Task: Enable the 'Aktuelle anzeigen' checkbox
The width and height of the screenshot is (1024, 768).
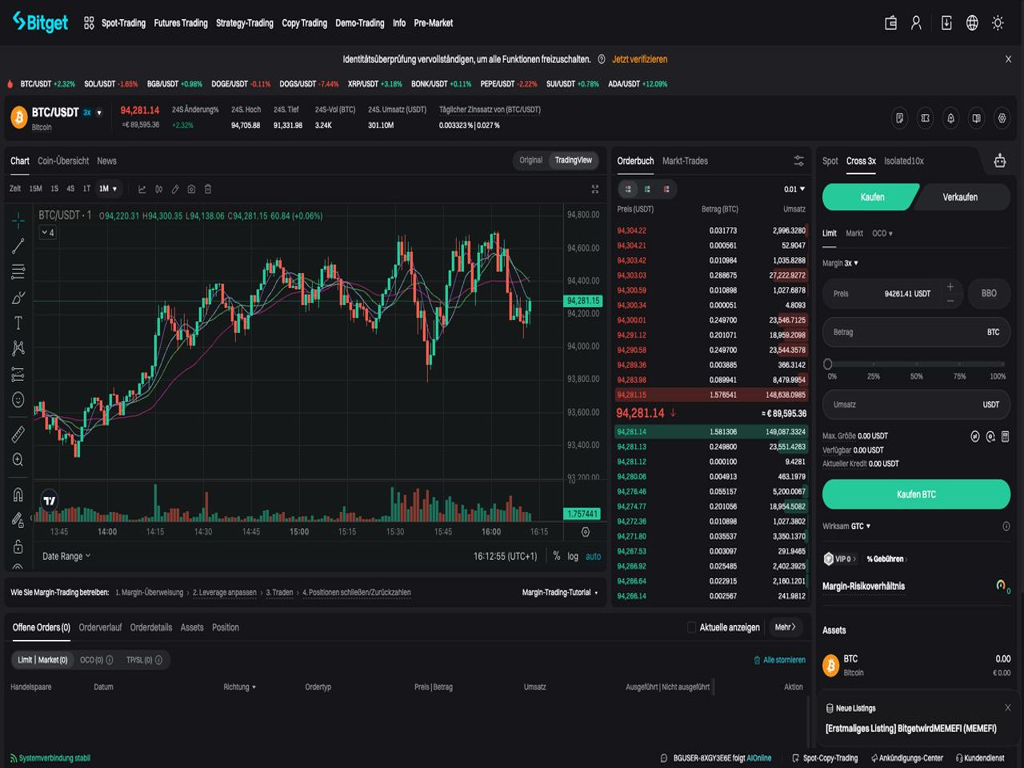Action: [692, 627]
